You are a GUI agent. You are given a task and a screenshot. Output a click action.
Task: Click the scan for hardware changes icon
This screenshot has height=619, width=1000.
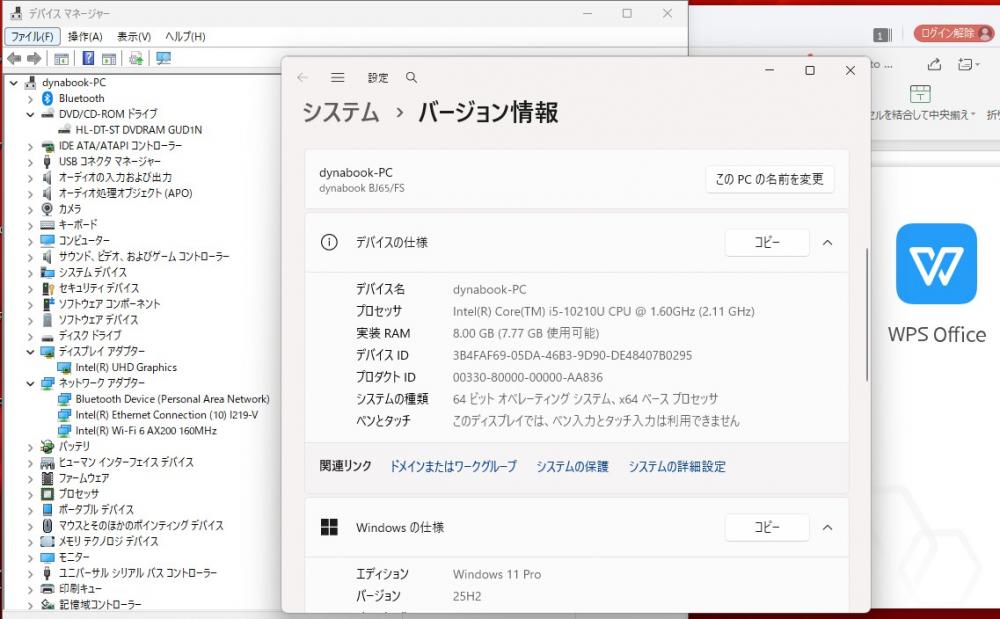point(163,59)
